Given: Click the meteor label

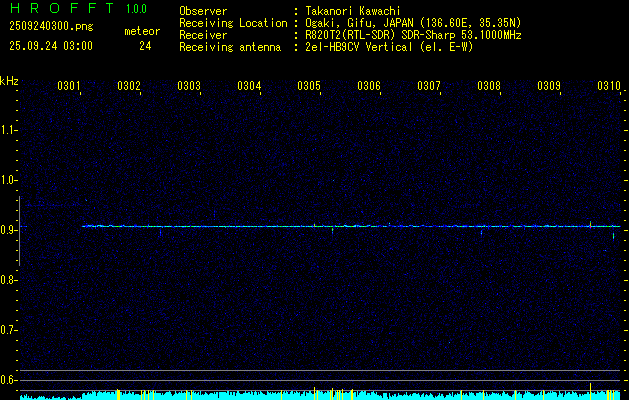Looking at the screenshot, I should [x=142, y=31].
